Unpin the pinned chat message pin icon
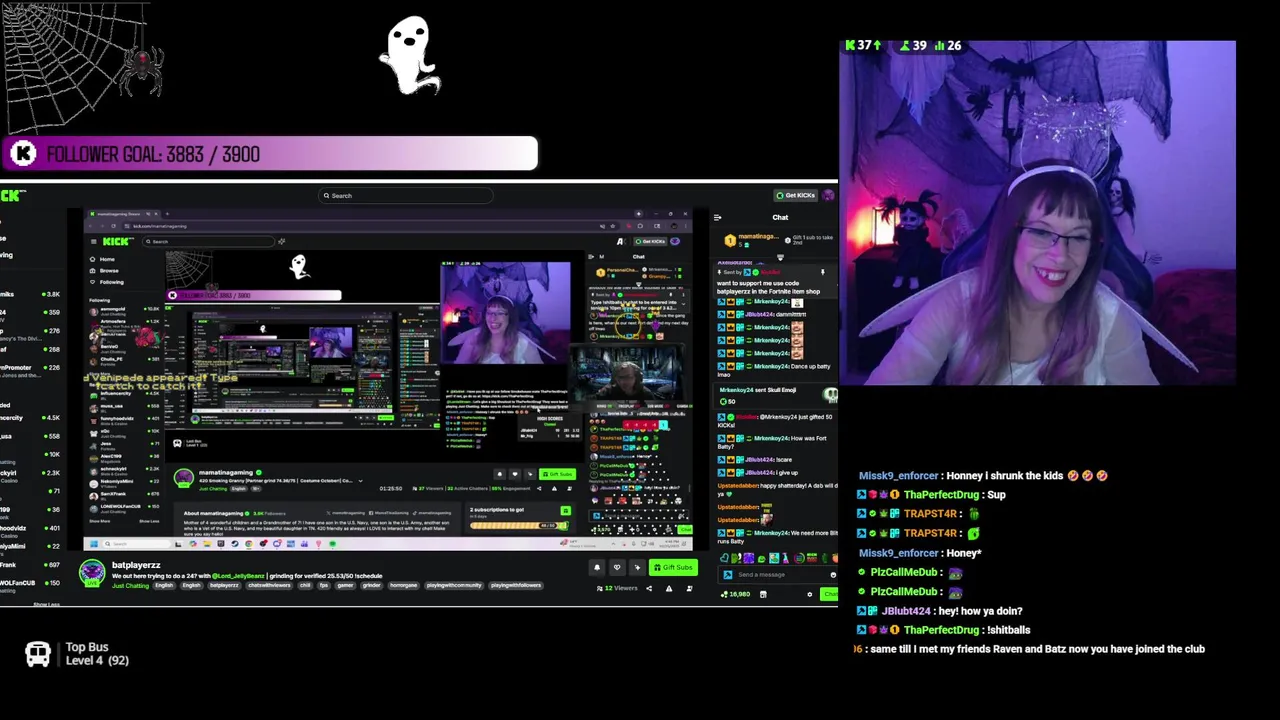Image resolution: width=1280 pixels, height=720 pixels. pyautogui.click(x=823, y=272)
